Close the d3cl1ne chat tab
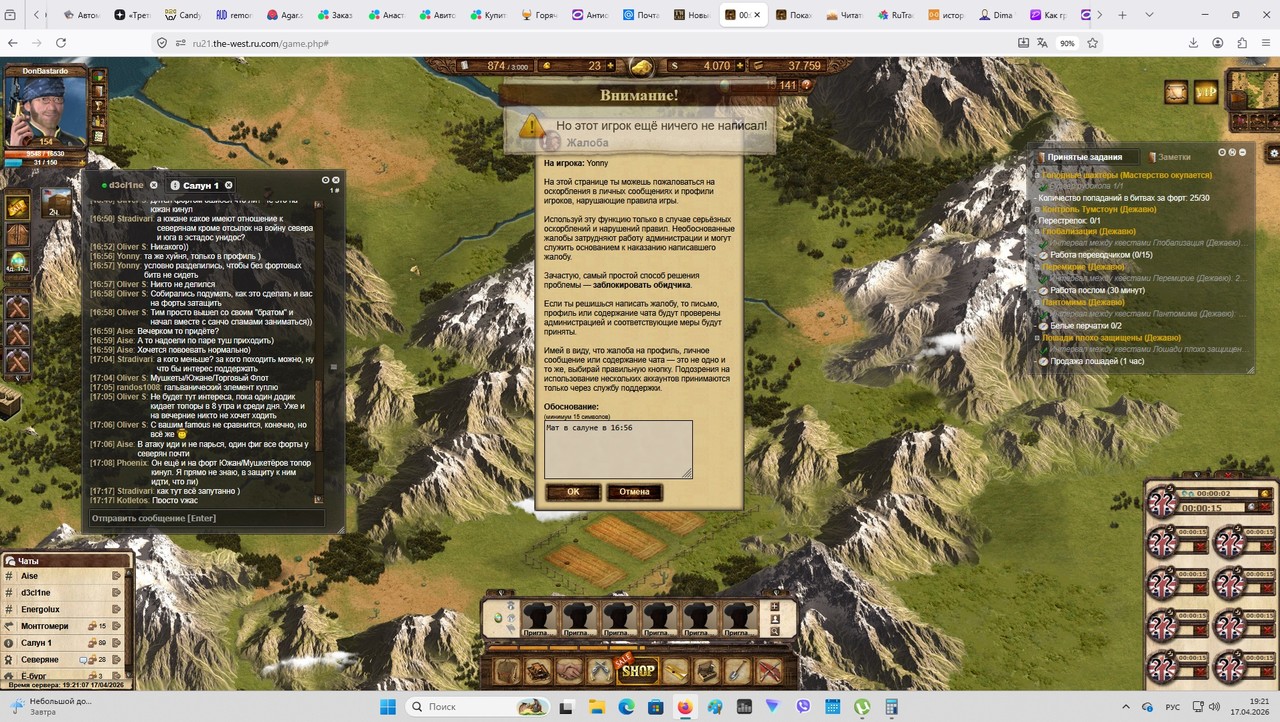The image size is (1280, 722). pyautogui.click(x=154, y=185)
